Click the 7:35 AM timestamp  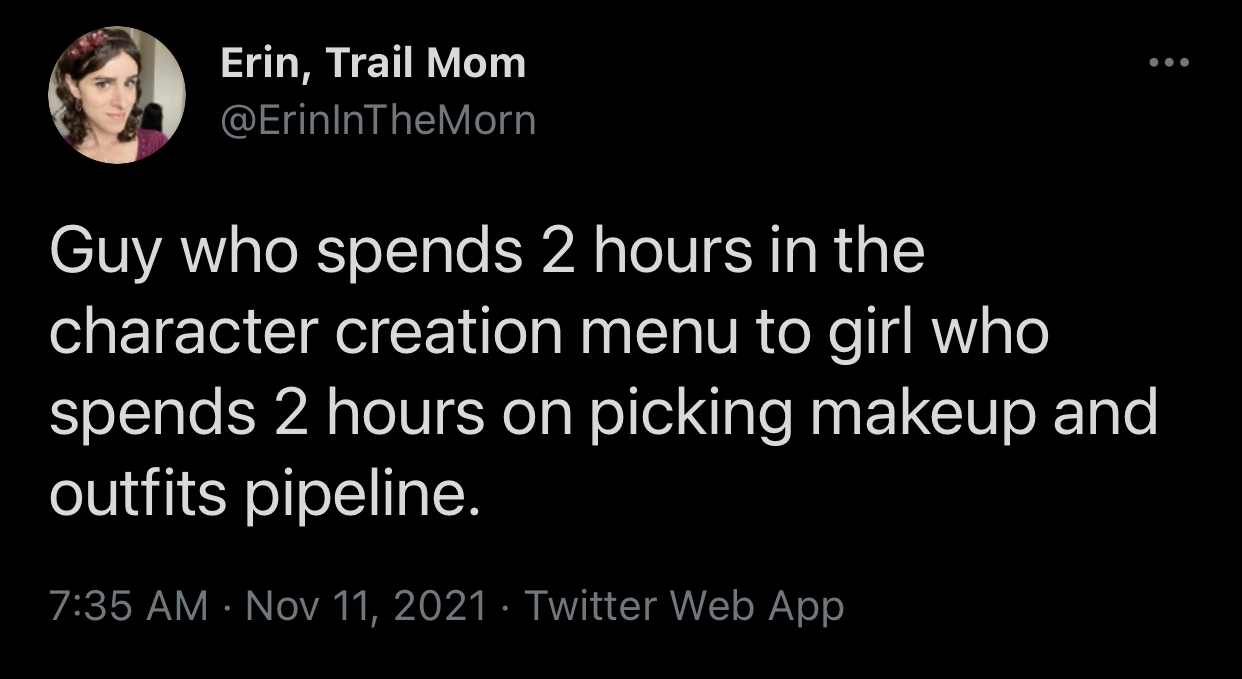(x=128, y=606)
